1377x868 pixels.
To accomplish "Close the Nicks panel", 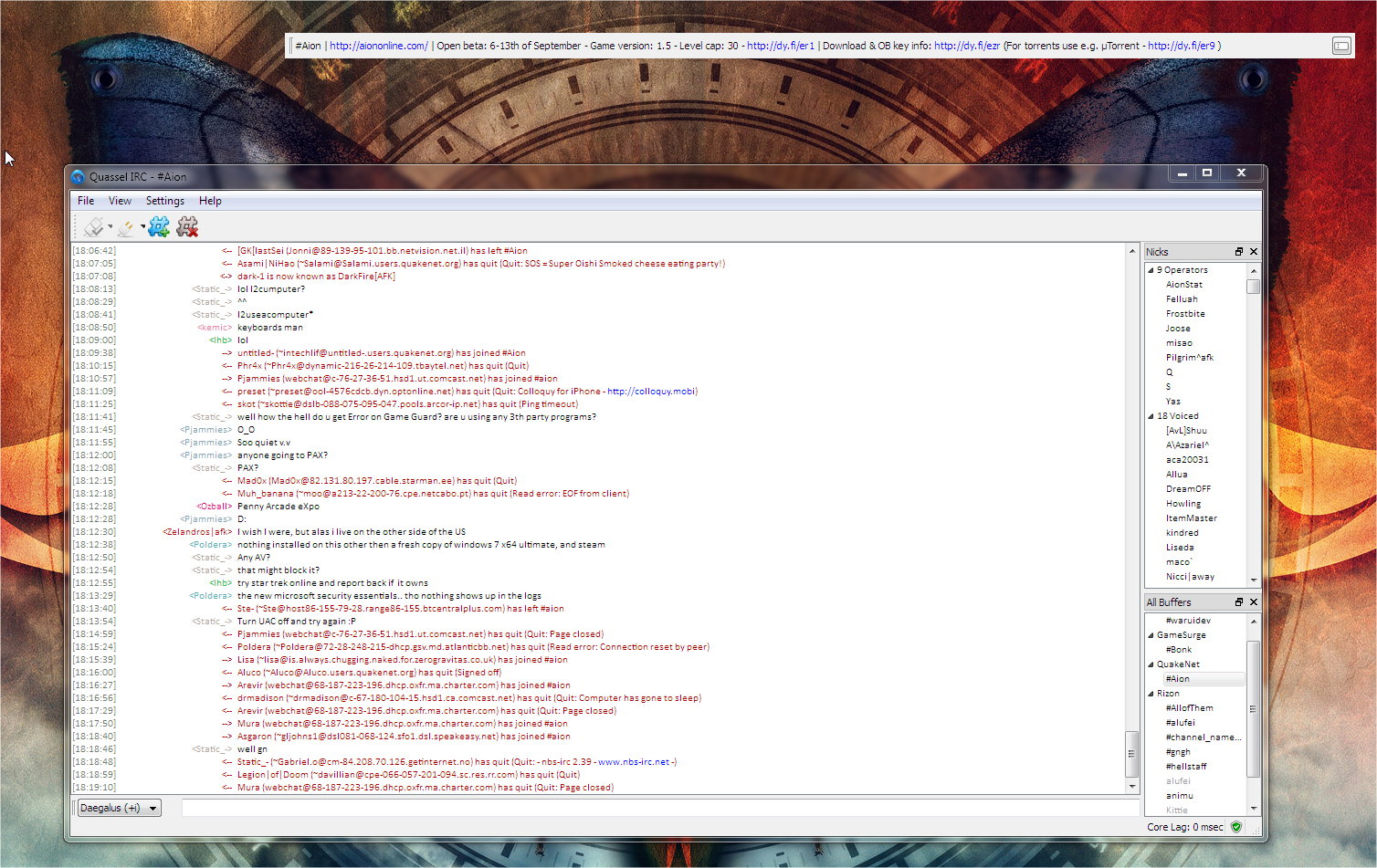I will pos(1253,252).
